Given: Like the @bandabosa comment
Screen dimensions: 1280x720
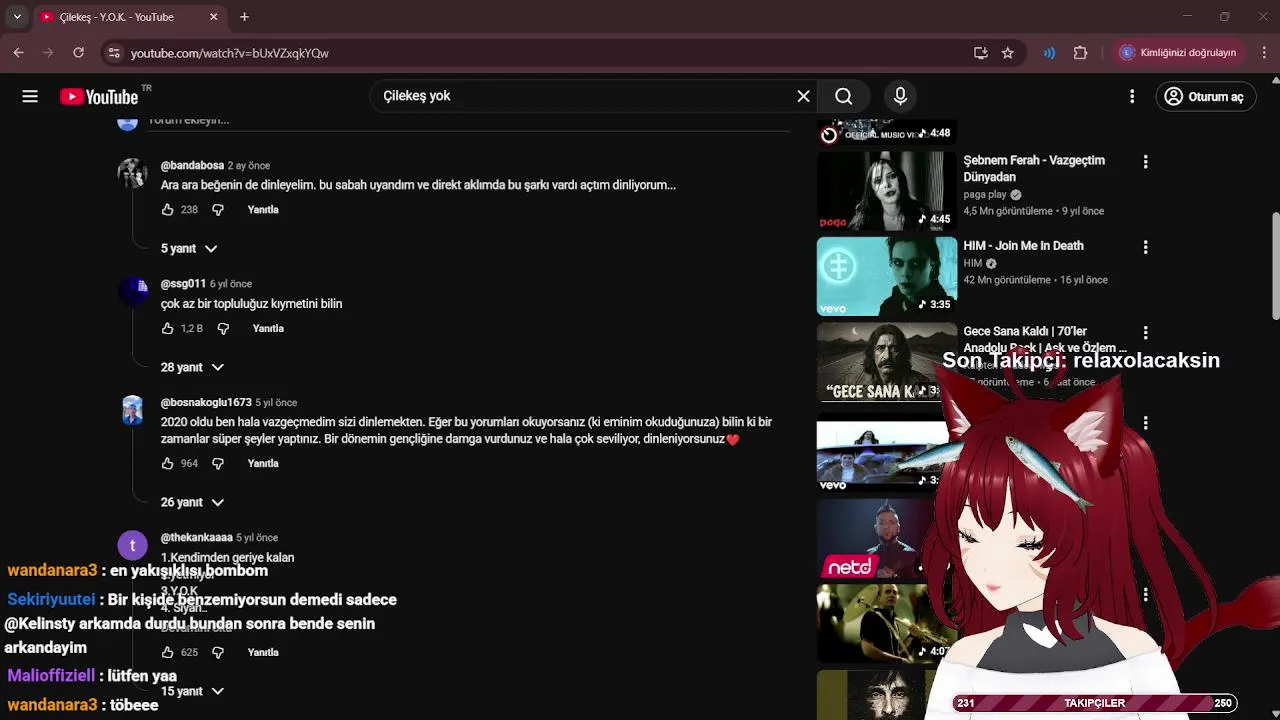Looking at the screenshot, I should (x=168, y=210).
